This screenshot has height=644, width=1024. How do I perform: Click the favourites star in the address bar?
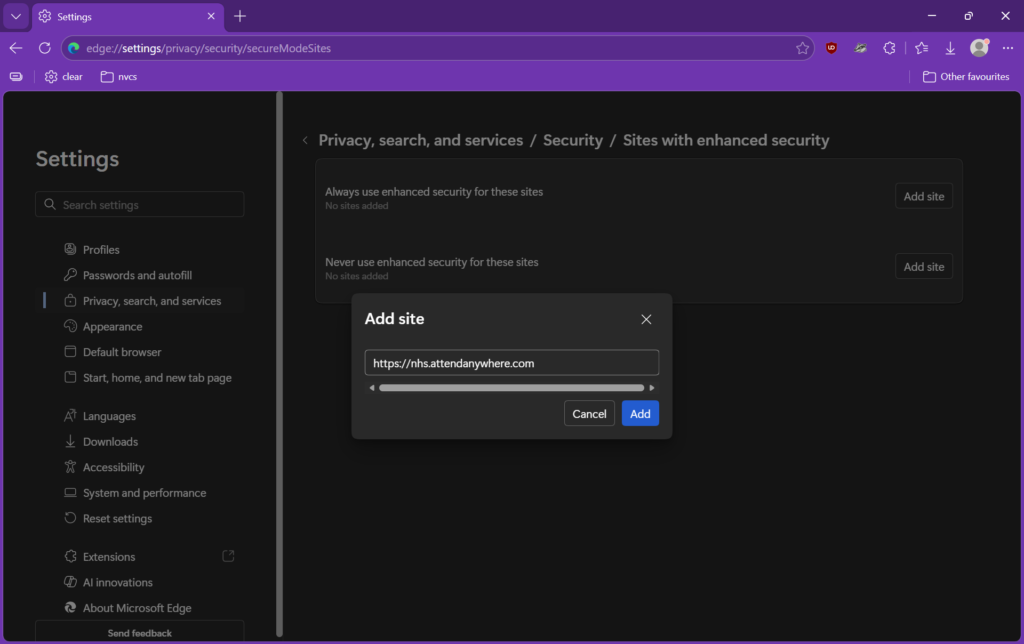tap(803, 47)
